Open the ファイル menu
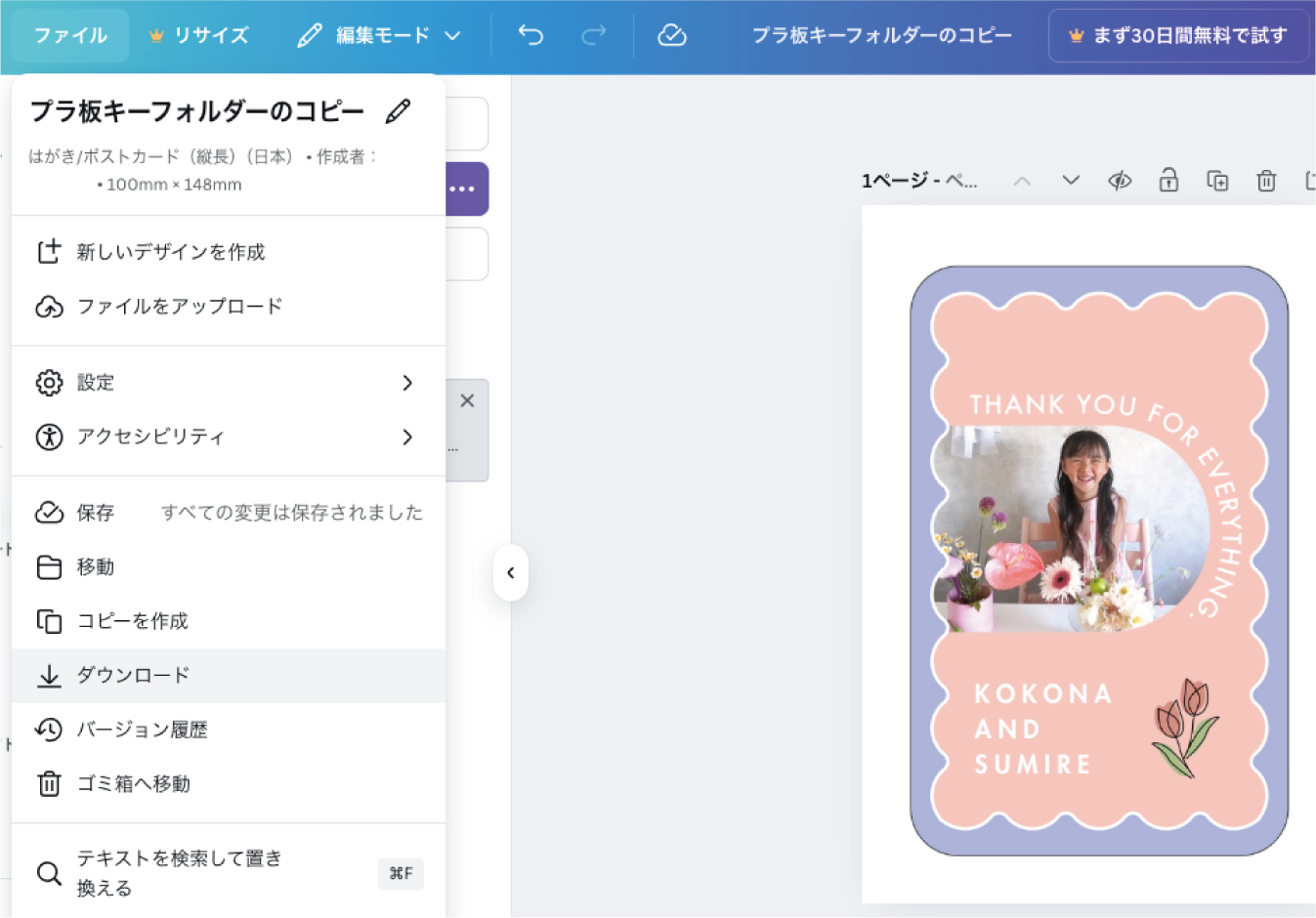The height and width of the screenshot is (918, 1316). click(70, 35)
